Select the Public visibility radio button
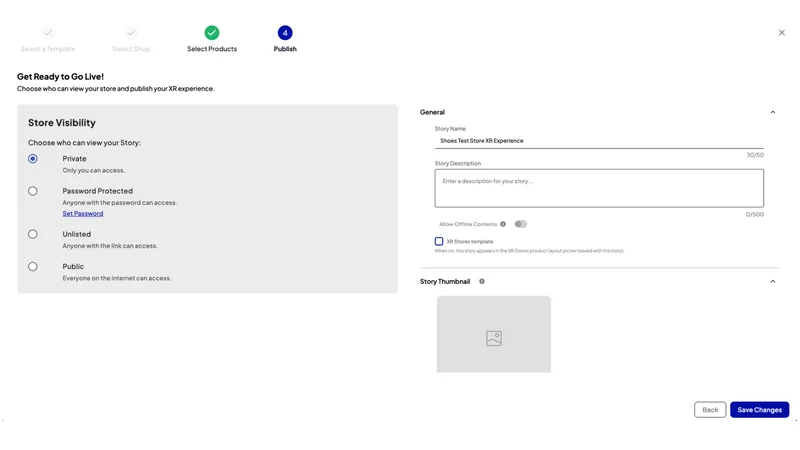The width and height of the screenshot is (800, 450). coord(33,266)
